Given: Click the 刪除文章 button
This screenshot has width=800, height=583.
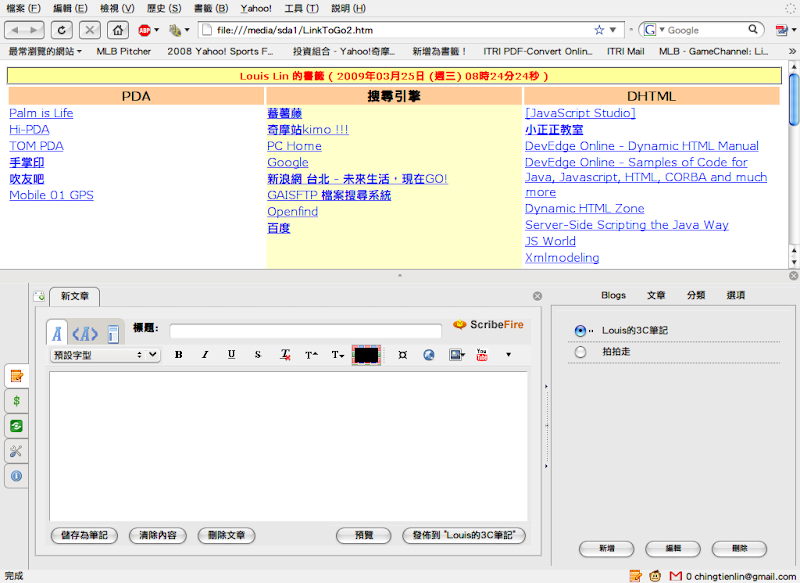Looking at the screenshot, I should (227, 535).
